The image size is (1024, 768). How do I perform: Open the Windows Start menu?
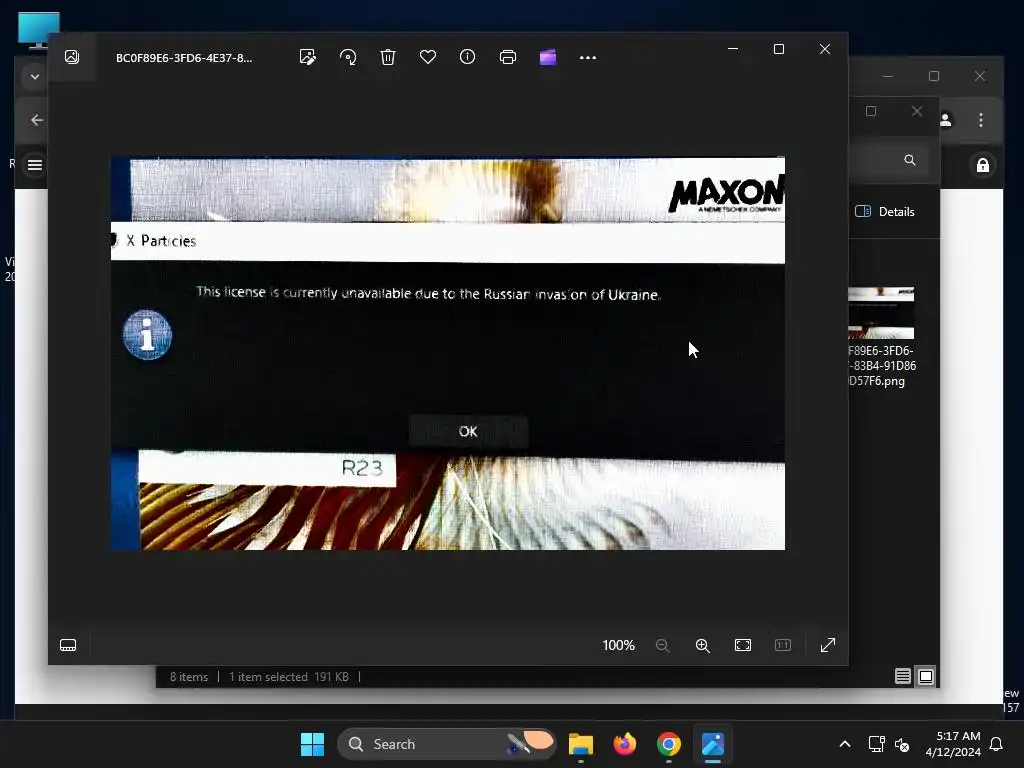(x=312, y=744)
